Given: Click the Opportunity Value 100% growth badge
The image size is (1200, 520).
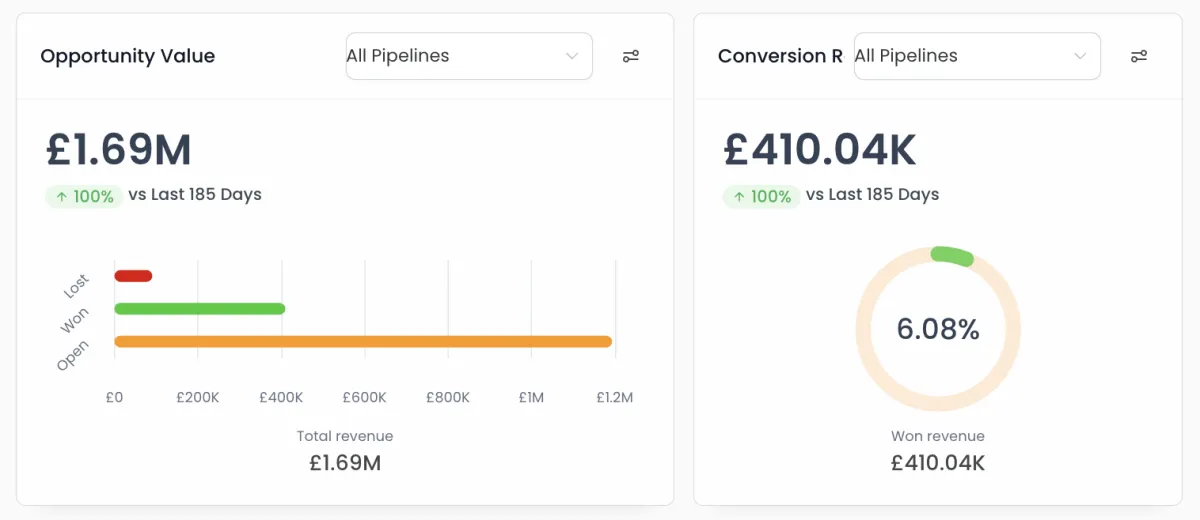Looking at the screenshot, I should pos(84,196).
